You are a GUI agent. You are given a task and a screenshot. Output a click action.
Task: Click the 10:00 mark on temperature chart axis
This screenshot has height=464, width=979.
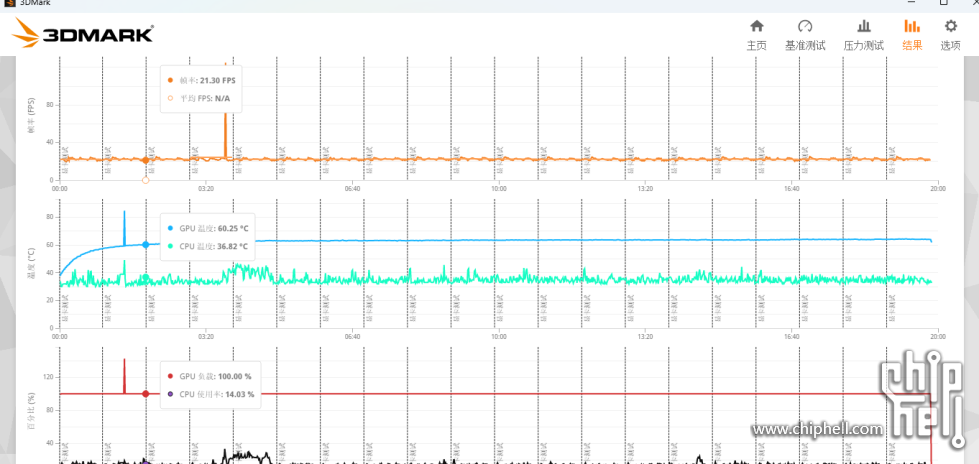499,336
